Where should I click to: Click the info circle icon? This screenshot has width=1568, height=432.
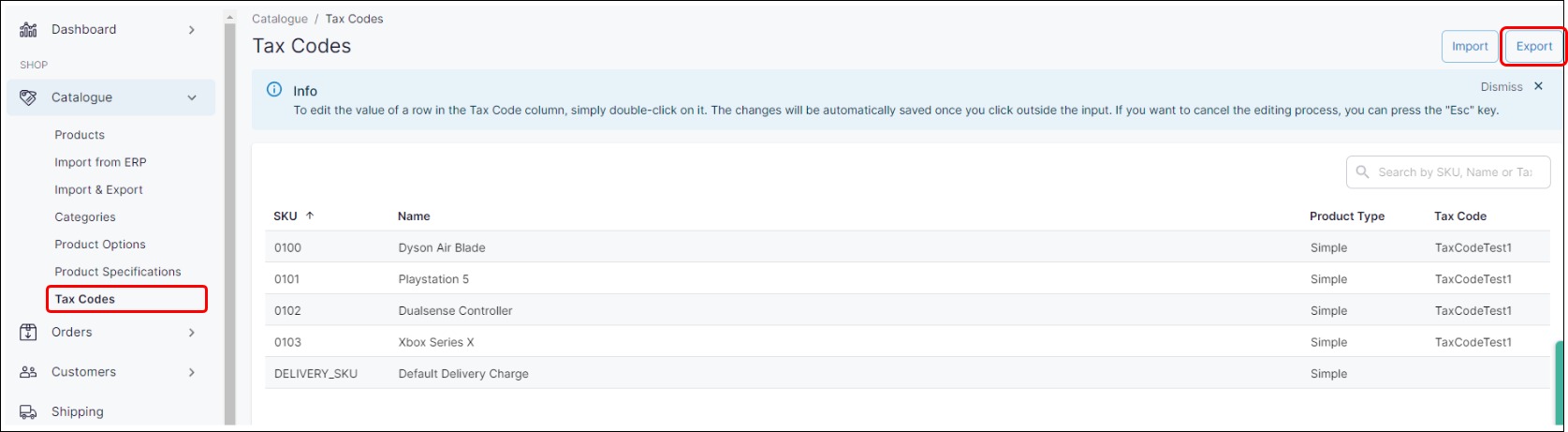tap(274, 90)
